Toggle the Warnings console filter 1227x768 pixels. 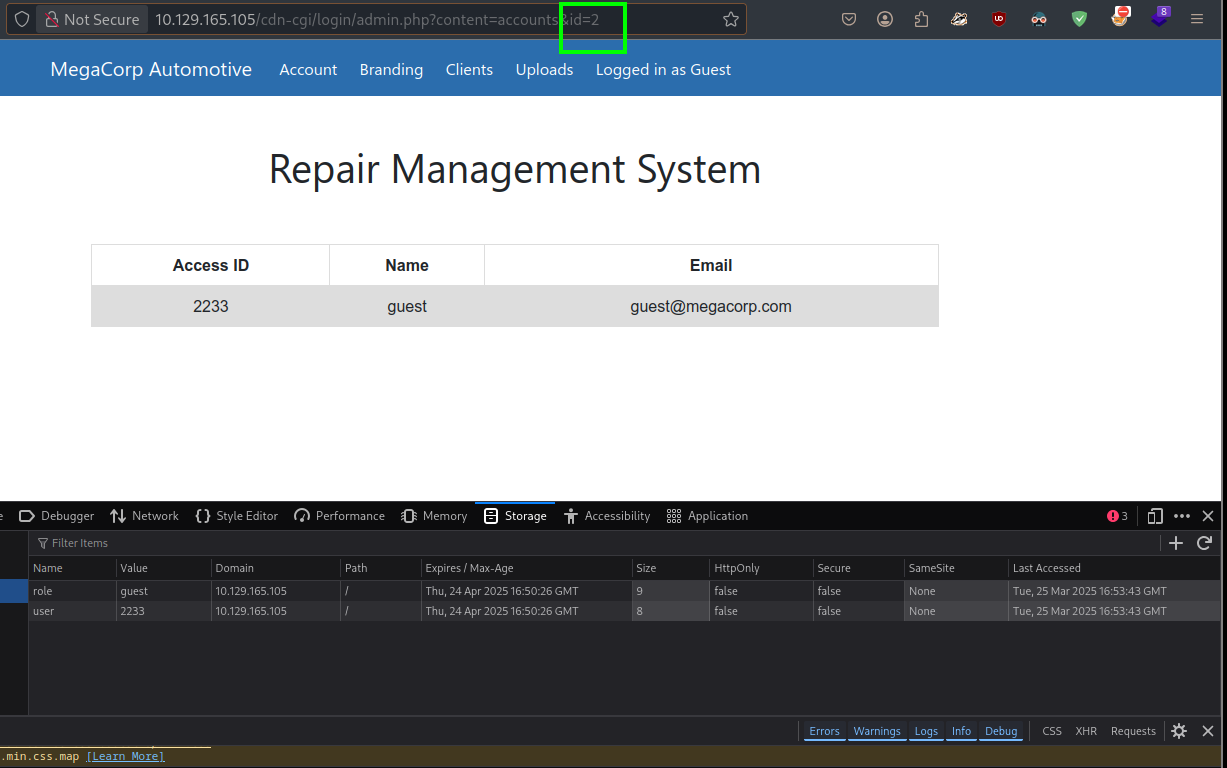(877, 731)
